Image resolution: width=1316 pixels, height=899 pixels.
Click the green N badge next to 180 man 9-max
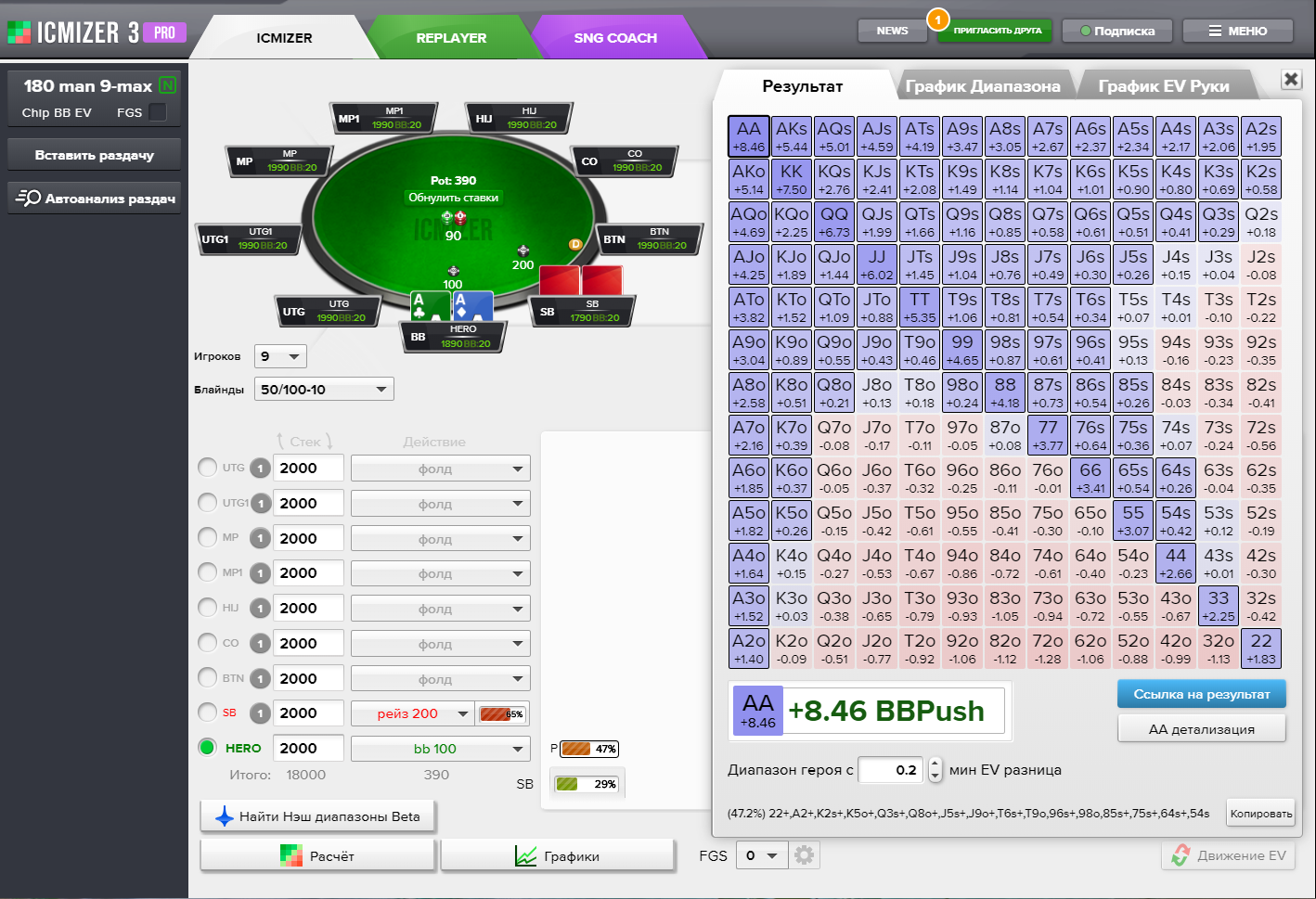(168, 85)
